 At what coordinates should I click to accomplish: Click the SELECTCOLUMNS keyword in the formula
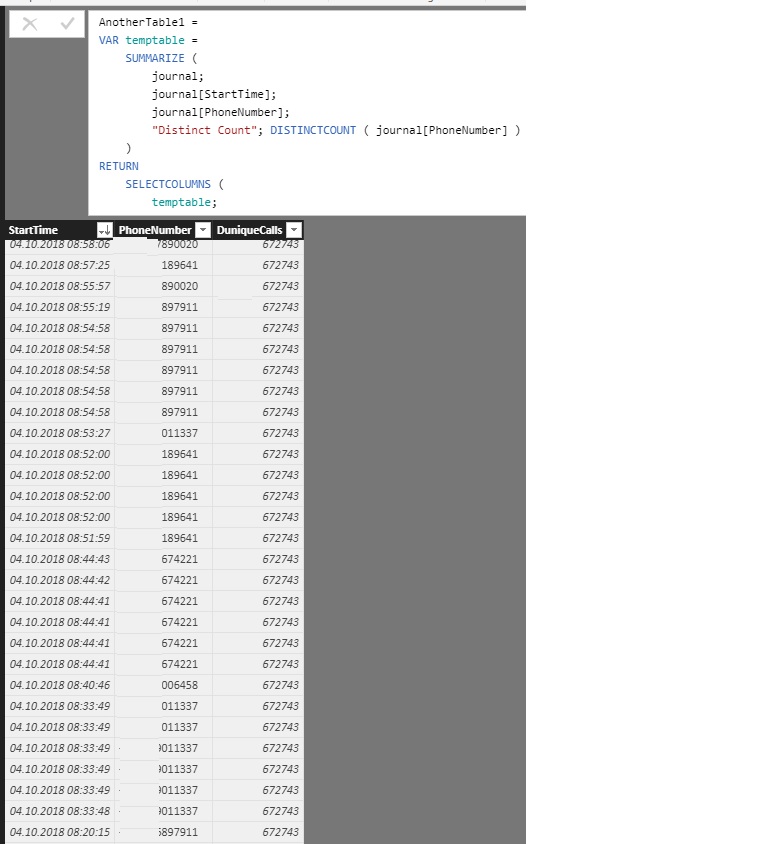click(x=168, y=184)
